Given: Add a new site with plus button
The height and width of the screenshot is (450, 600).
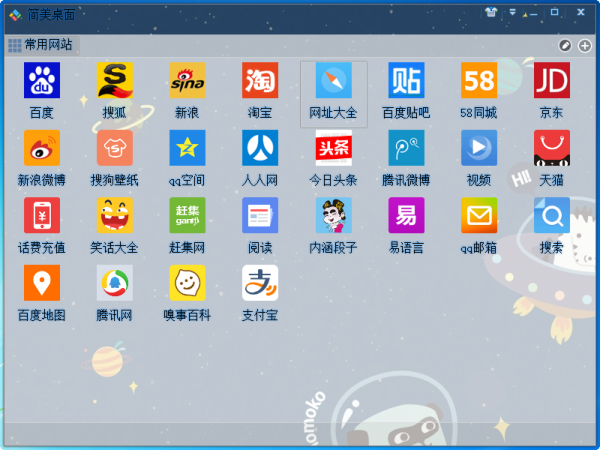Looking at the screenshot, I should [x=584, y=46].
